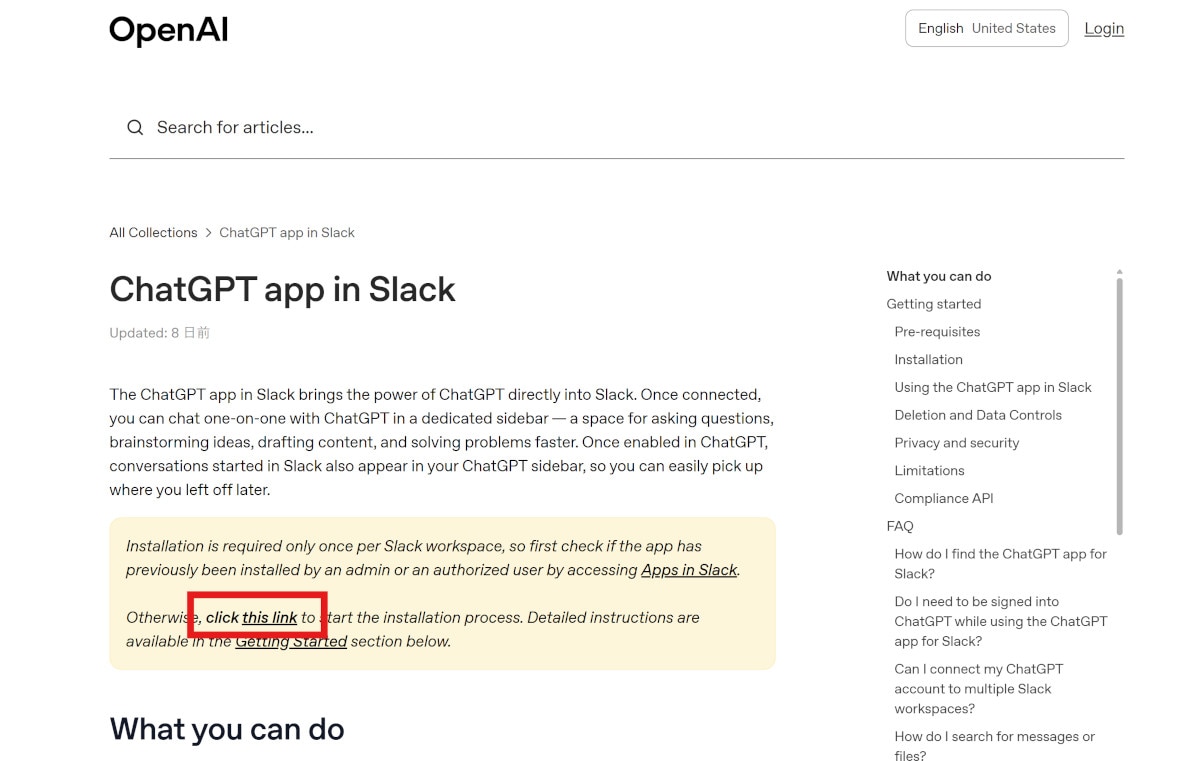Navigate to Pre-requisites section
The width and height of the screenshot is (1200, 761).
click(x=937, y=332)
